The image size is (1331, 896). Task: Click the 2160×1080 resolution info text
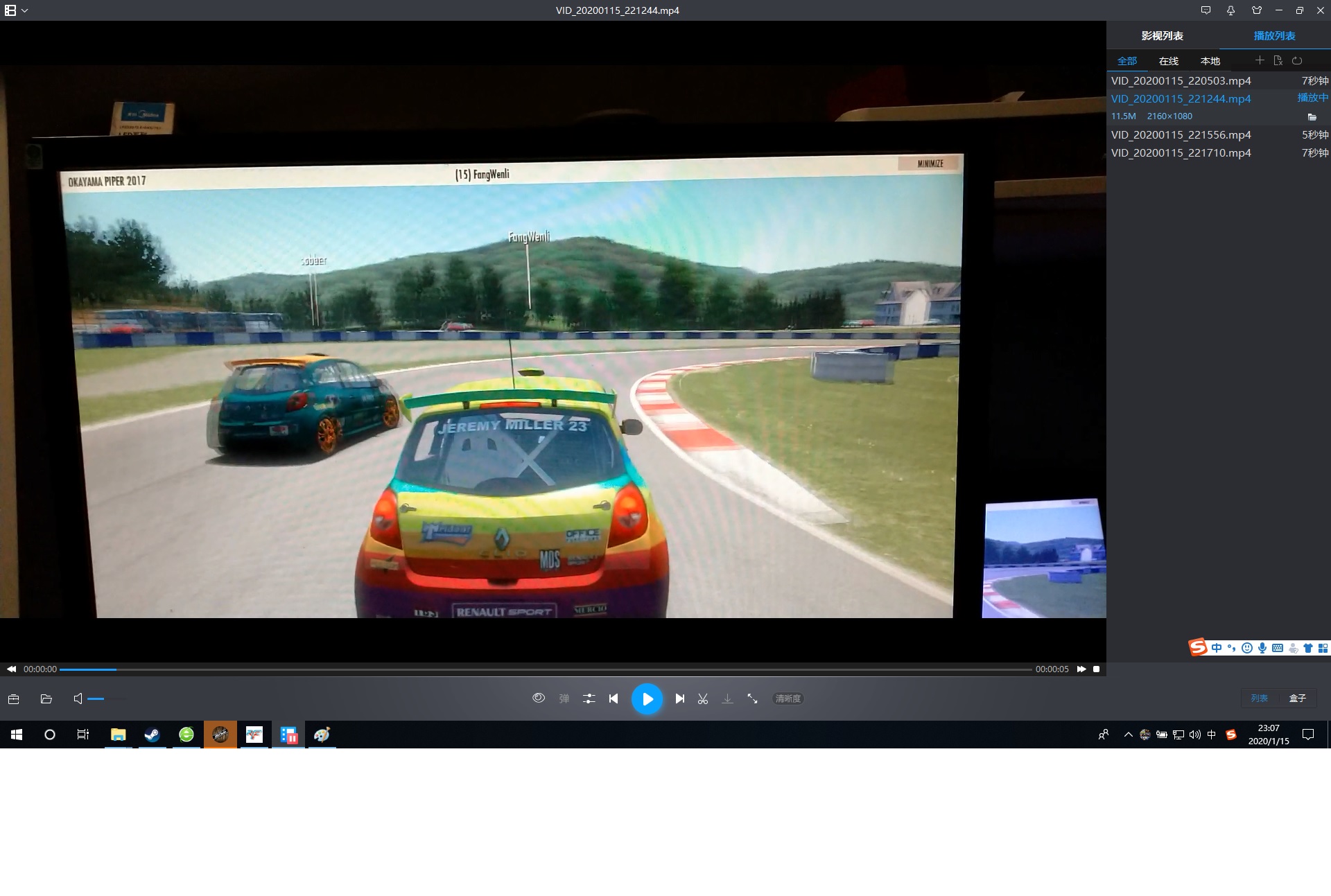click(x=1169, y=116)
